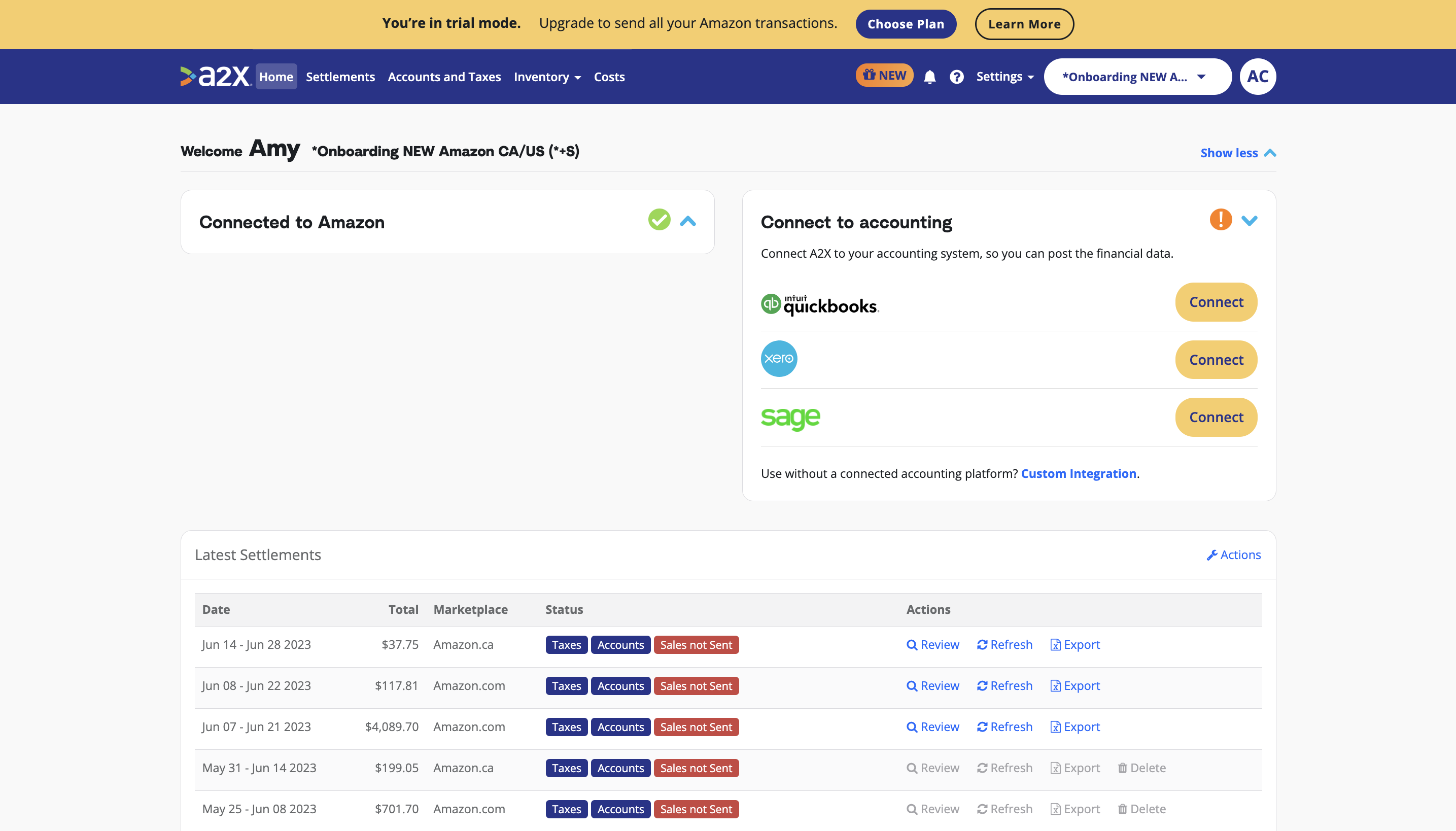Click the AC user avatar

tap(1257, 77)
